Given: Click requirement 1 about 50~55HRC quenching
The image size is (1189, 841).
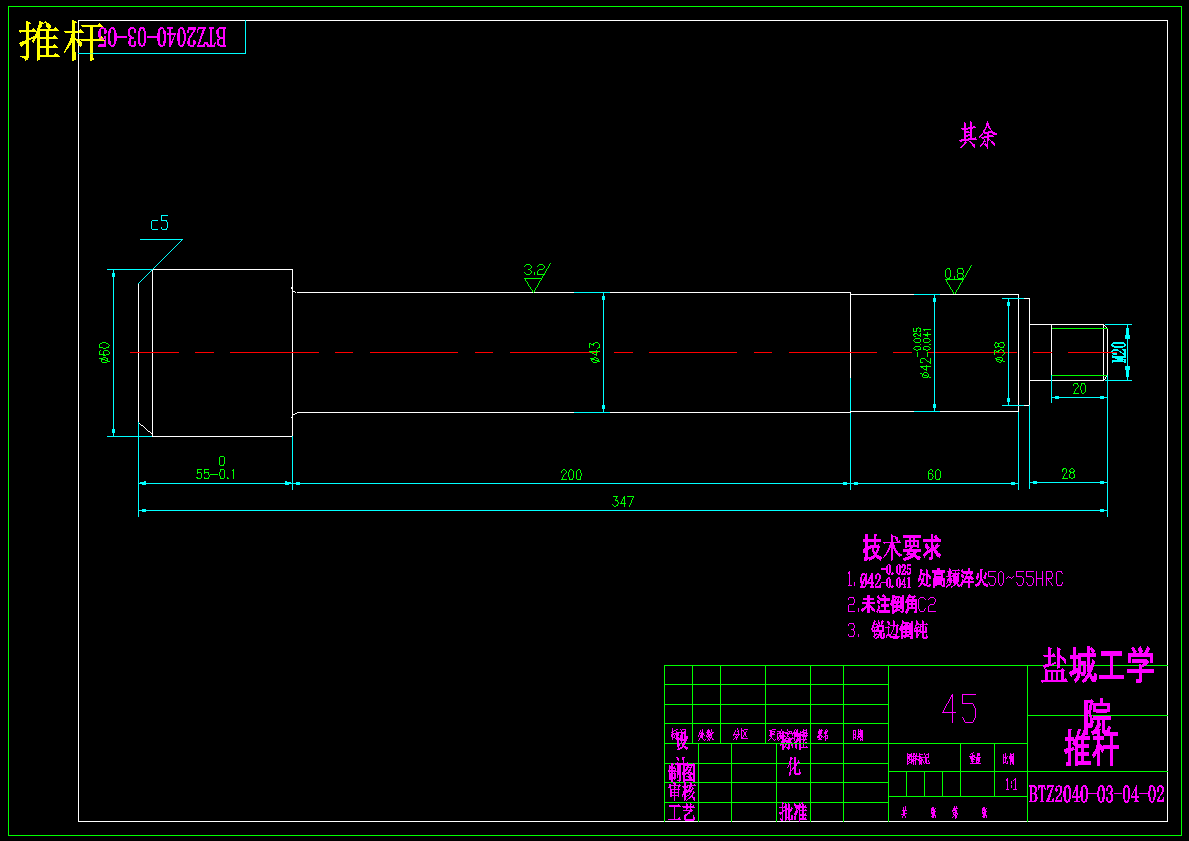Looking at the screenshot, I should tap(955, 578).
